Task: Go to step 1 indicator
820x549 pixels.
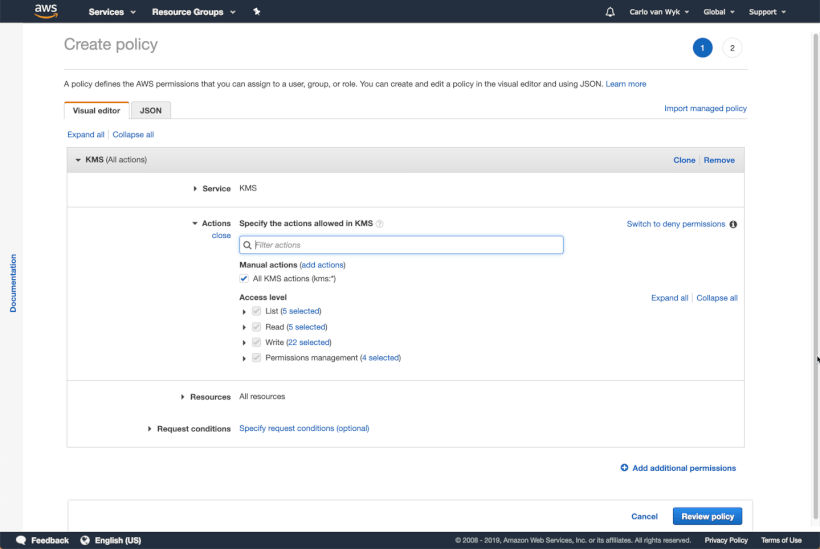Action: pyautogui.click(x=702, y=48)
